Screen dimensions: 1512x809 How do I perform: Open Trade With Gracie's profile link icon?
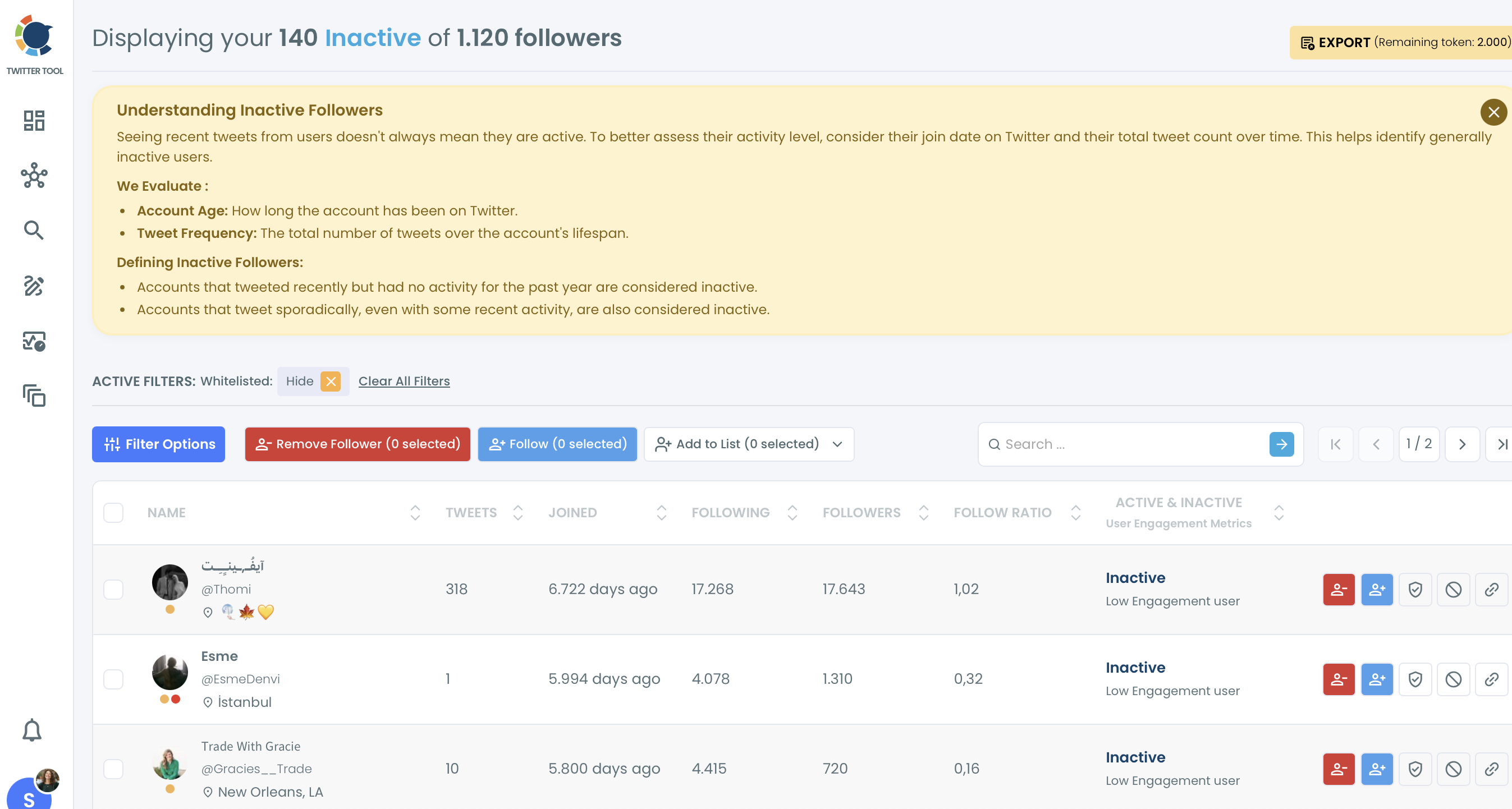click(x=1491, y=769)
